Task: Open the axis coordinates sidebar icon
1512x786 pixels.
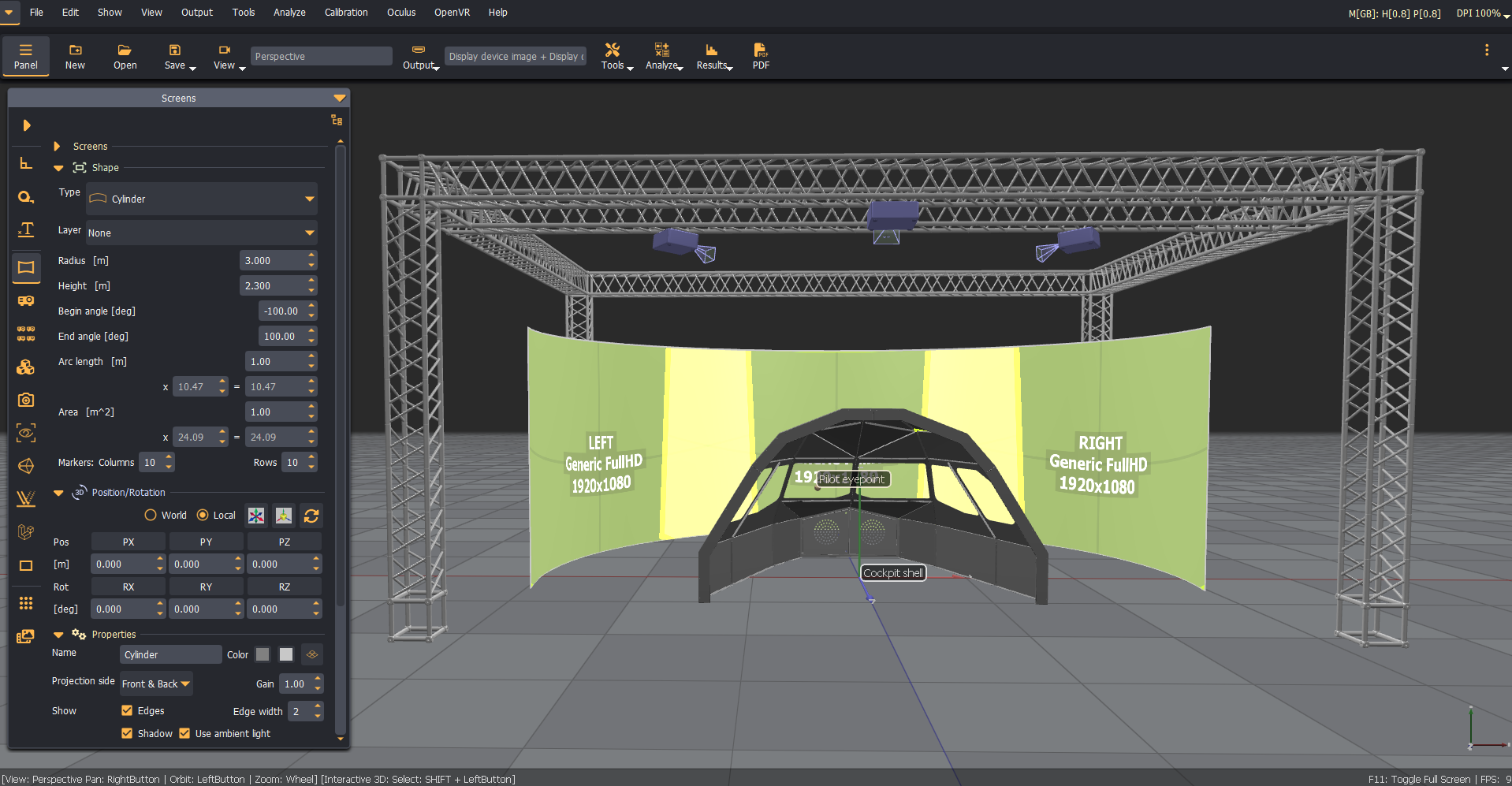Action: [x=26, y=163]
